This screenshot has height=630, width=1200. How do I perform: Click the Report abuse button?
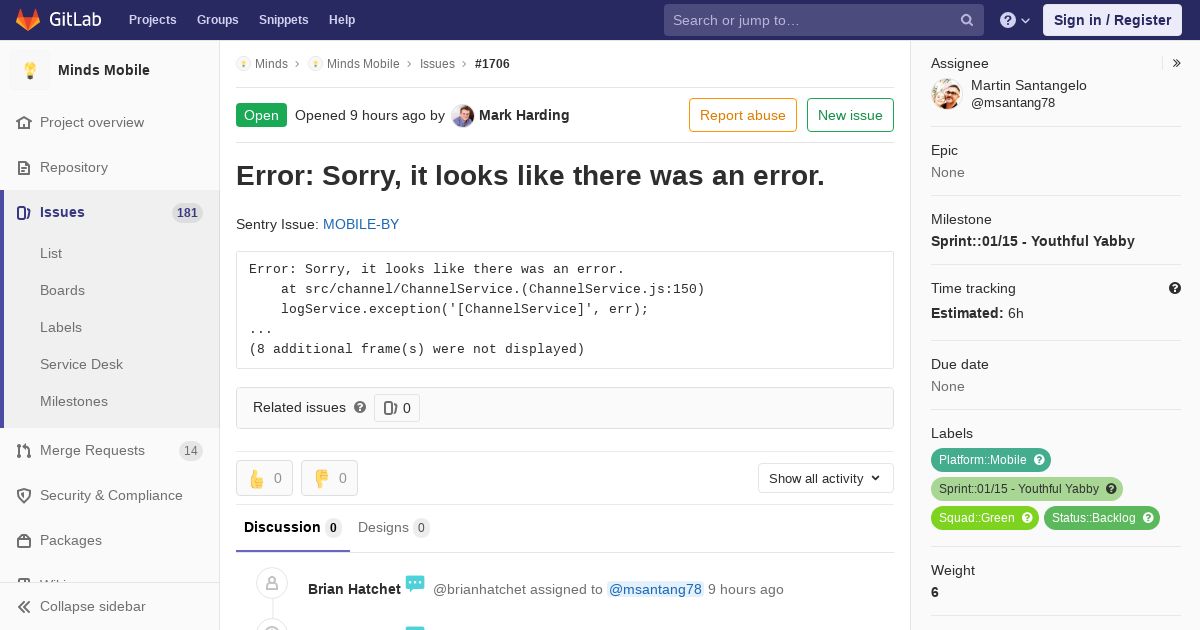(x=743, y=115)
